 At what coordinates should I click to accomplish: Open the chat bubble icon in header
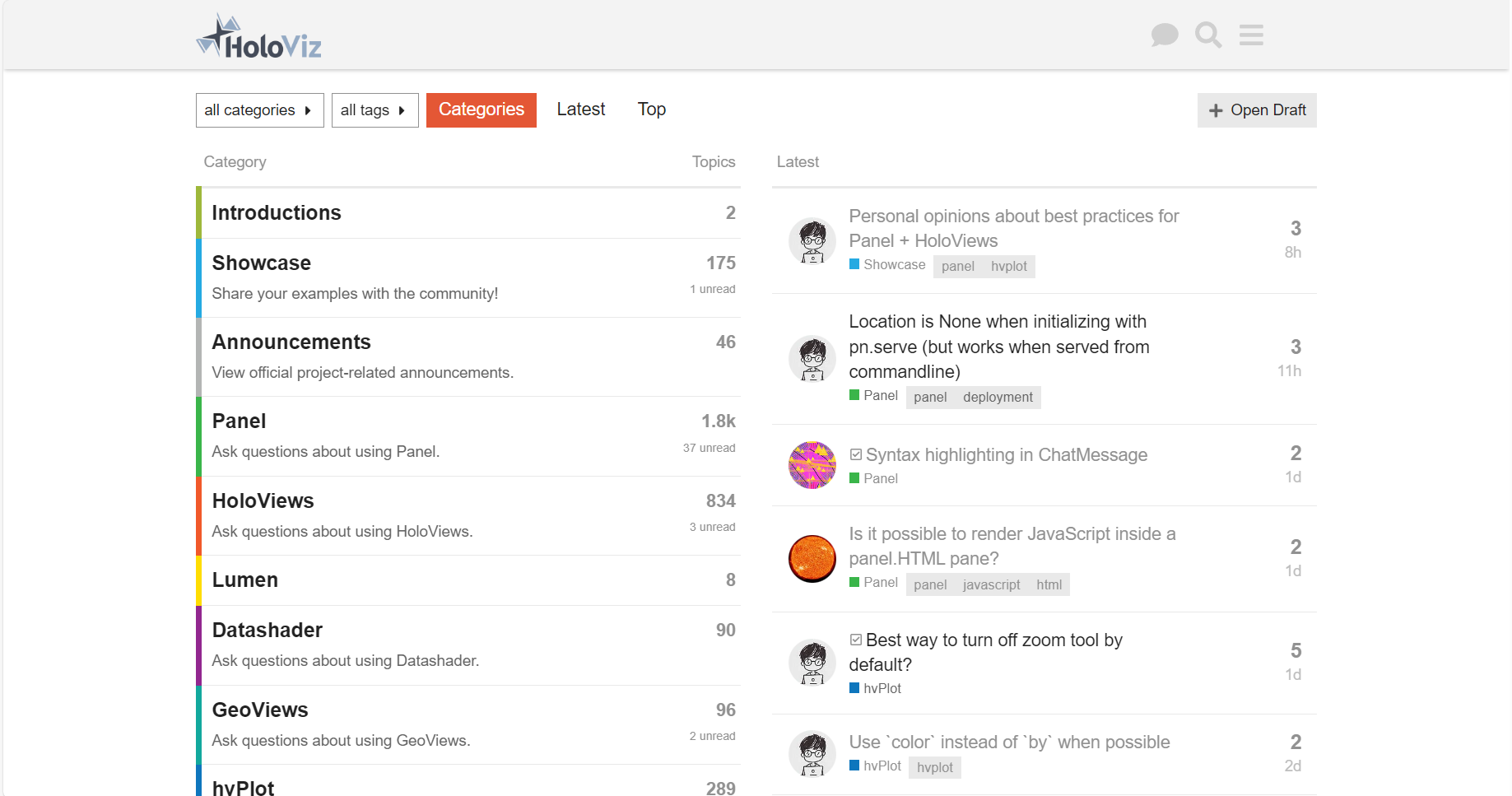[1164, 35]
